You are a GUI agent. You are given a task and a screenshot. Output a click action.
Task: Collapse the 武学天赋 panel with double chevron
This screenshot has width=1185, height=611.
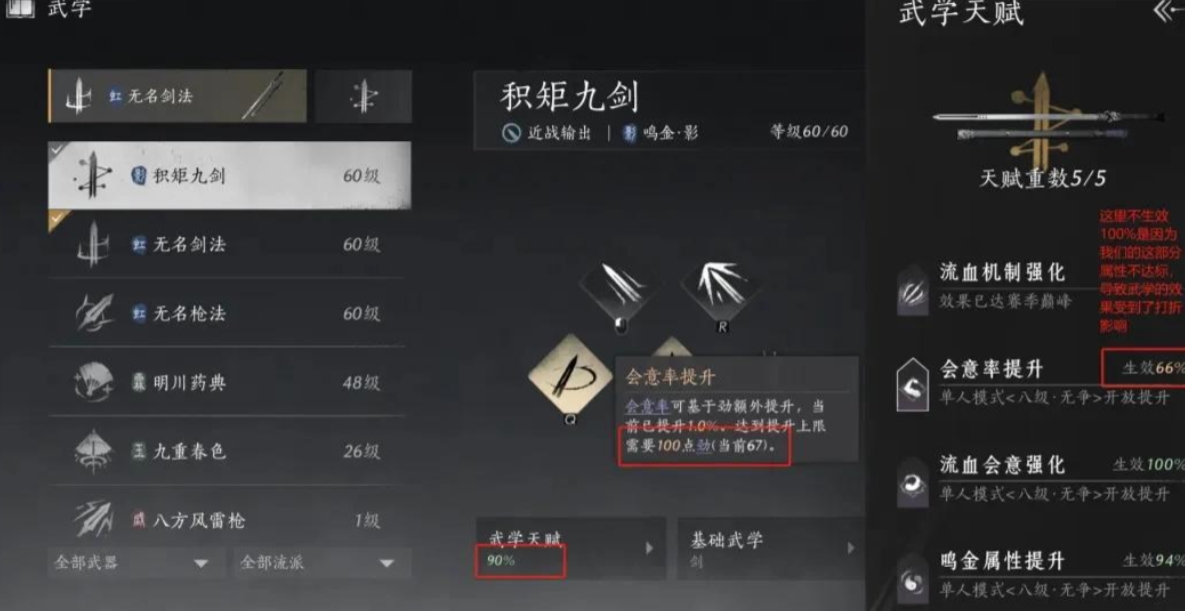tap(1165, 11)
